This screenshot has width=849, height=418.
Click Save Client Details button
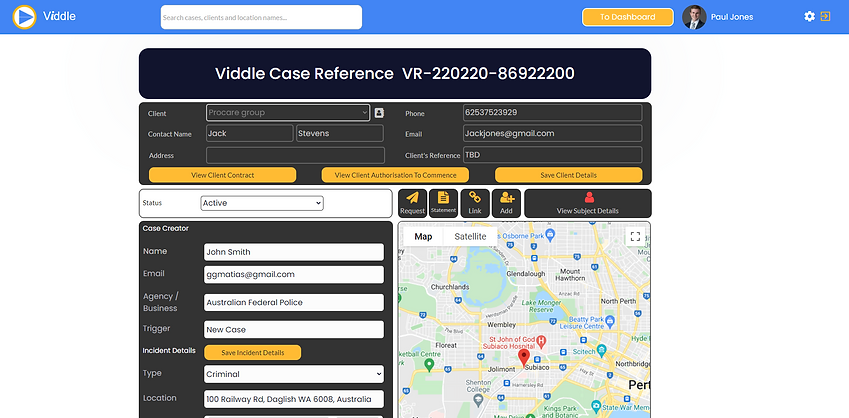coord(569,175)
